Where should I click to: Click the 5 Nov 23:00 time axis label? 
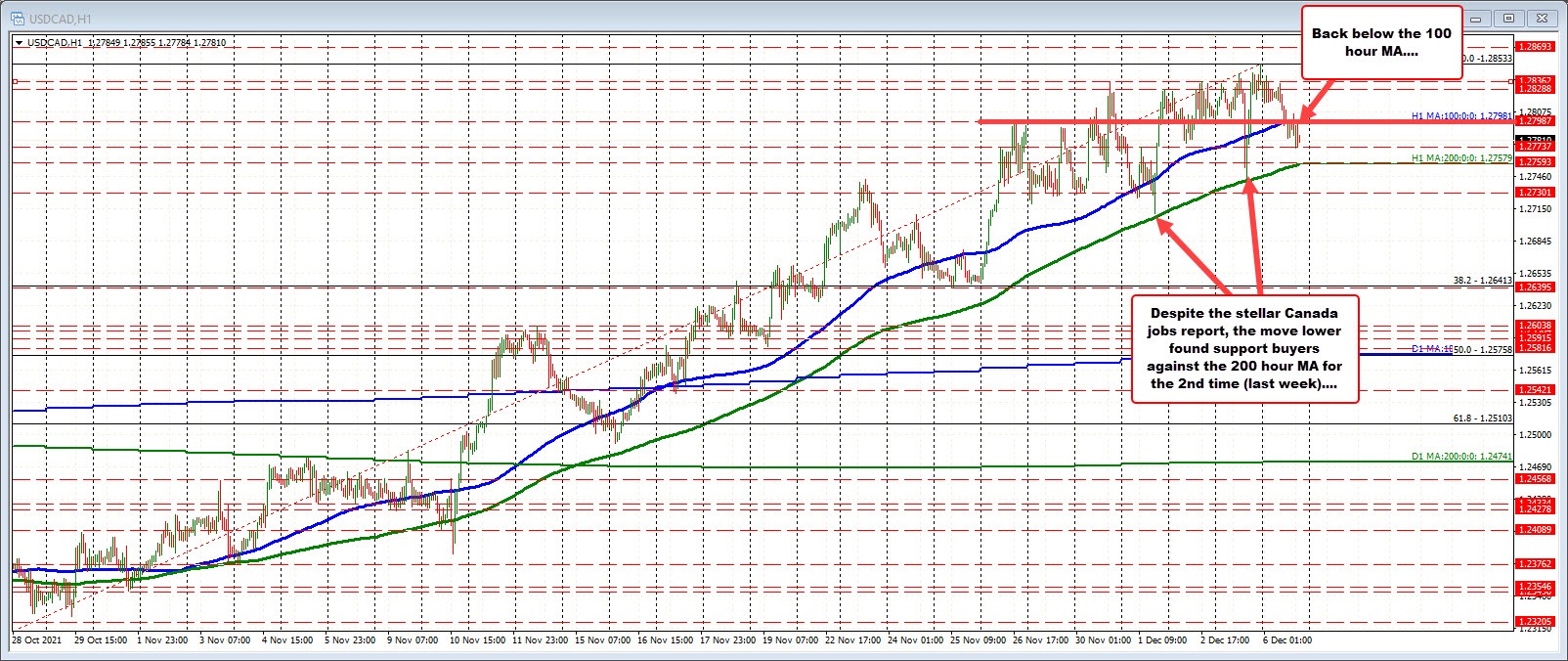tap(350, 639)
